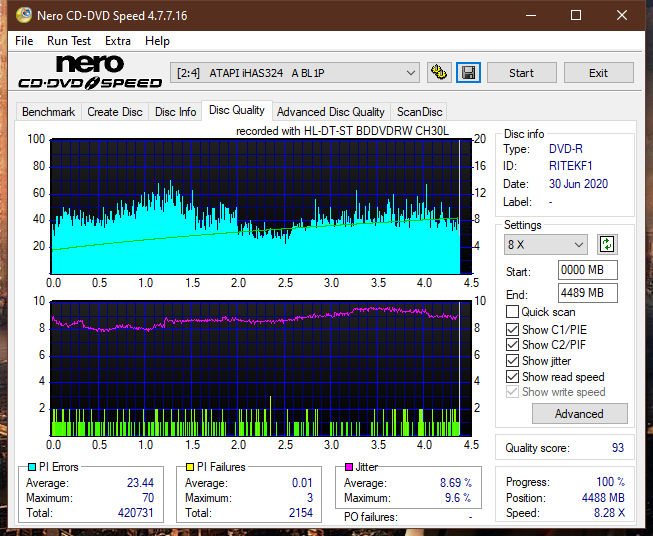Click the disc type DVD-R
Image resolution: width=653 pixels, height=536 pixels.
566,149
